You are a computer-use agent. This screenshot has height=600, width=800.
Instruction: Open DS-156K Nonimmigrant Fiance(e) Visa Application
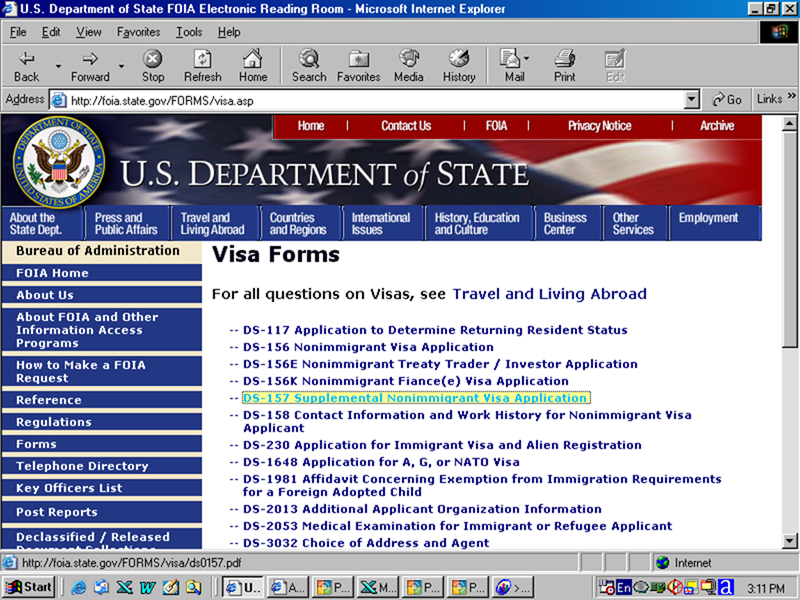tap(406, 381)
